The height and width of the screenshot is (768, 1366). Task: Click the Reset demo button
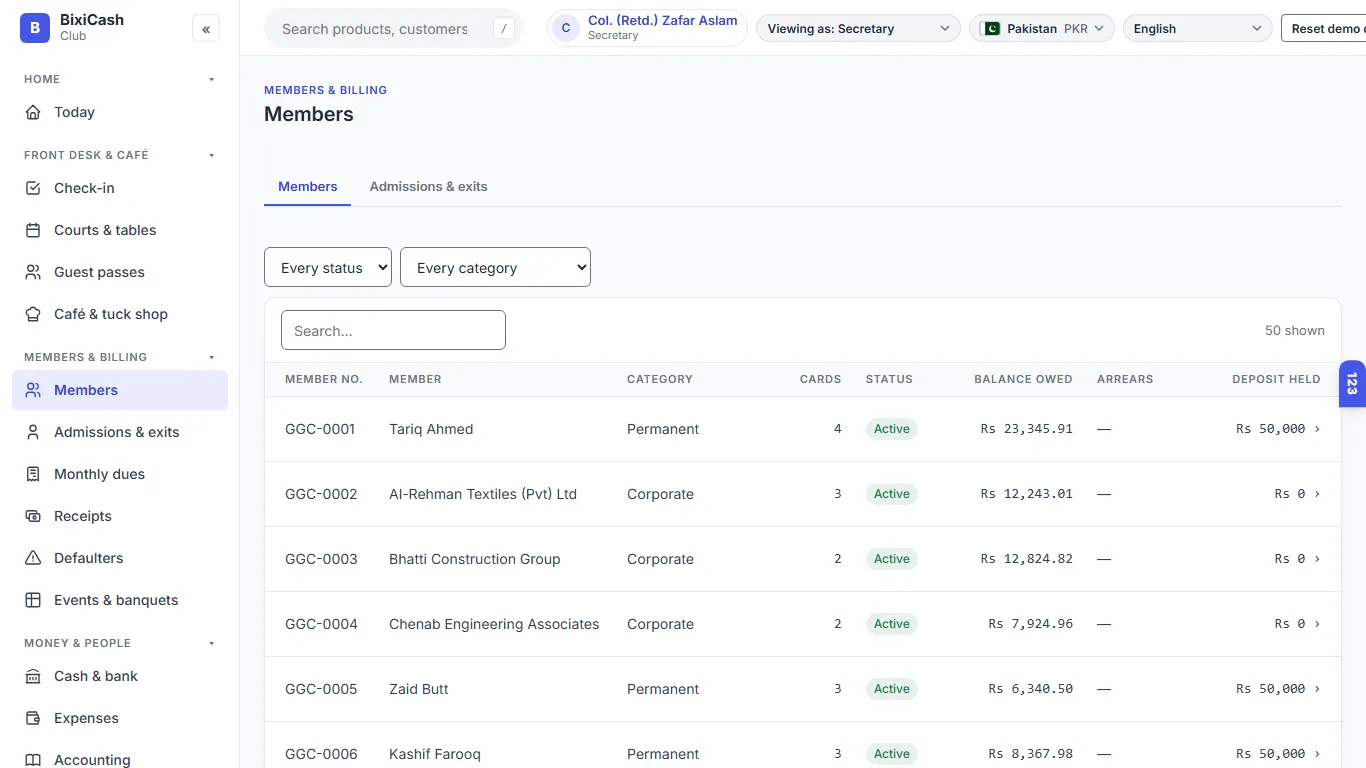[x=1324, y=29]
